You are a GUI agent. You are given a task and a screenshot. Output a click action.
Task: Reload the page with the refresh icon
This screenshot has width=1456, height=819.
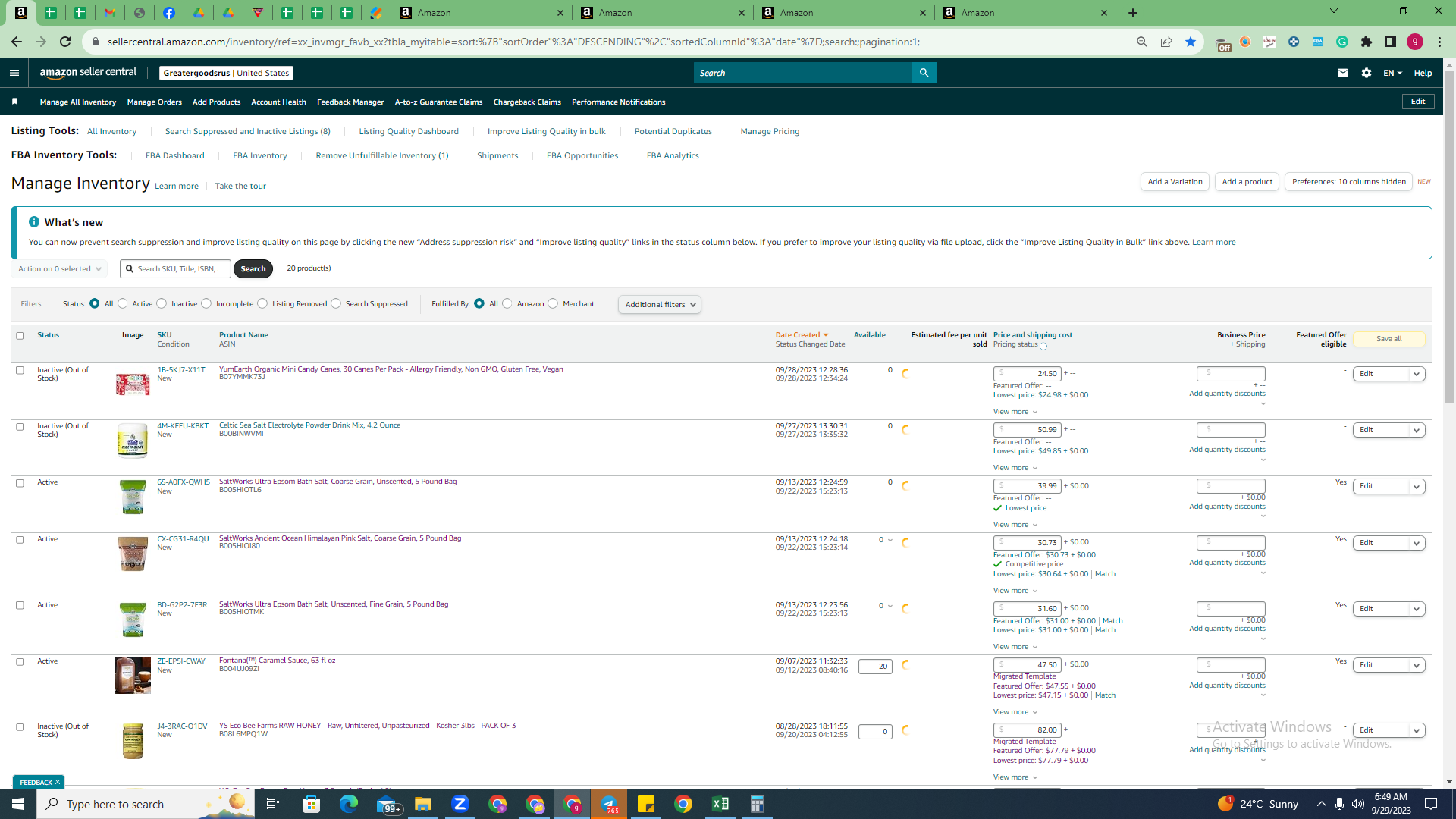(65, 42)
